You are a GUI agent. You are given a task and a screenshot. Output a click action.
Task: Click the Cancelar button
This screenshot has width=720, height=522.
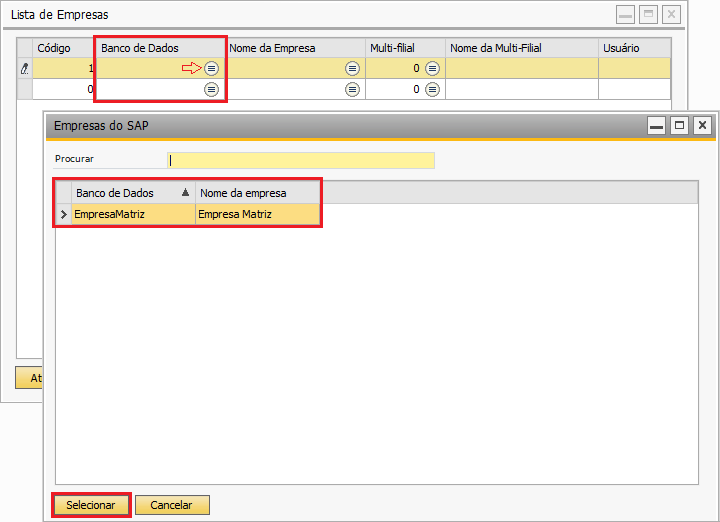pyautogui.click(x=172, y=505)
